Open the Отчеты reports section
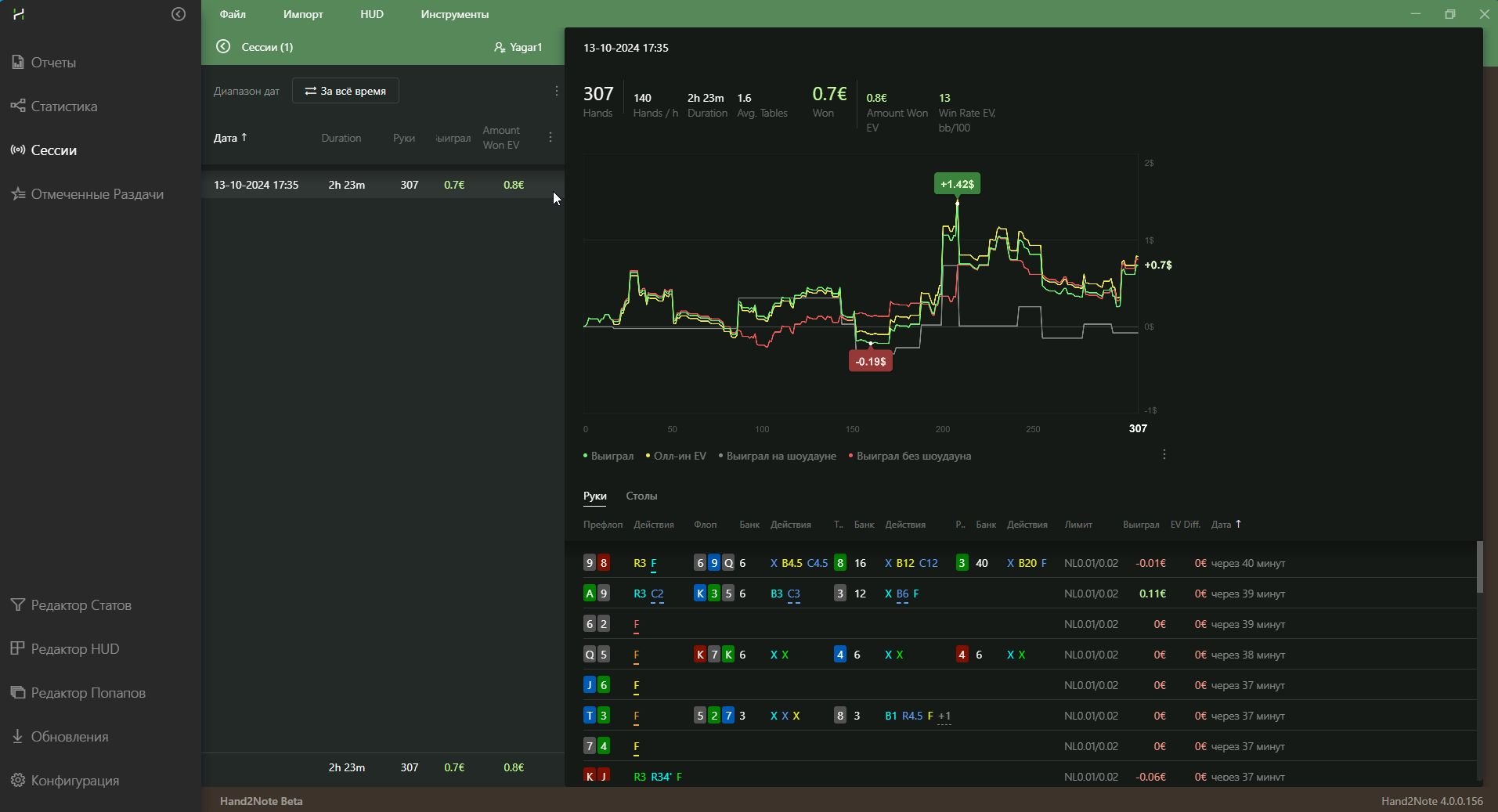This screenshot has width=1498, height=812. 44,62
